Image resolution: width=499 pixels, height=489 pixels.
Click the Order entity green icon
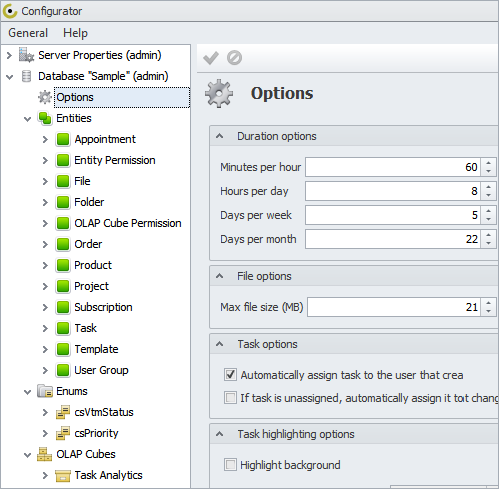[63, 244]
